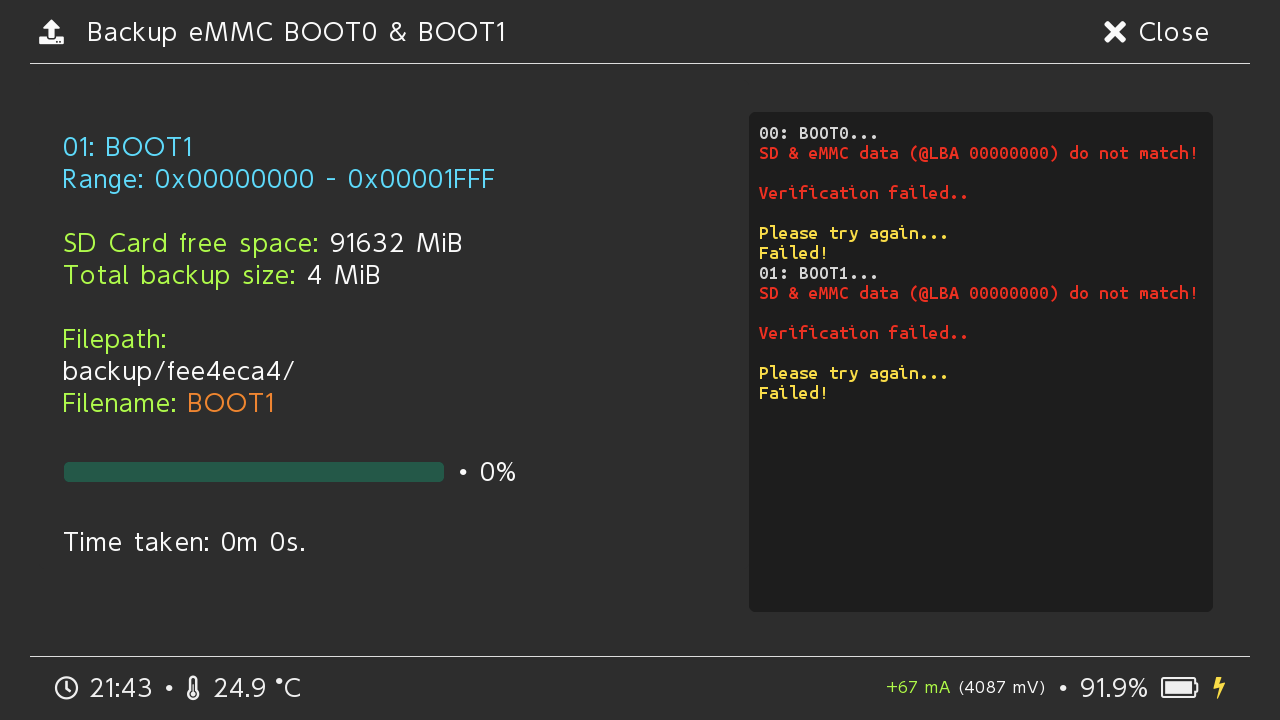Click the X icon next to Close
Image resolution: width=1280 pixels, height=720 pixels.
[1114, 31]
